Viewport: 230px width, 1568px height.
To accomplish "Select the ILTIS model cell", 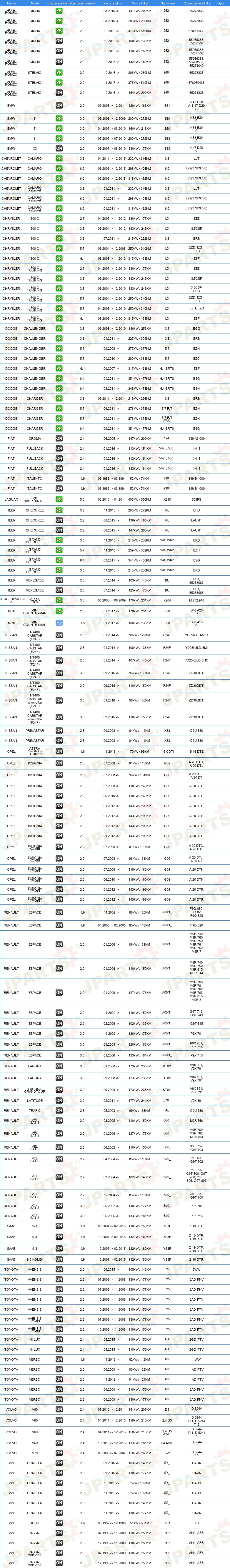I will [35, 1523].
